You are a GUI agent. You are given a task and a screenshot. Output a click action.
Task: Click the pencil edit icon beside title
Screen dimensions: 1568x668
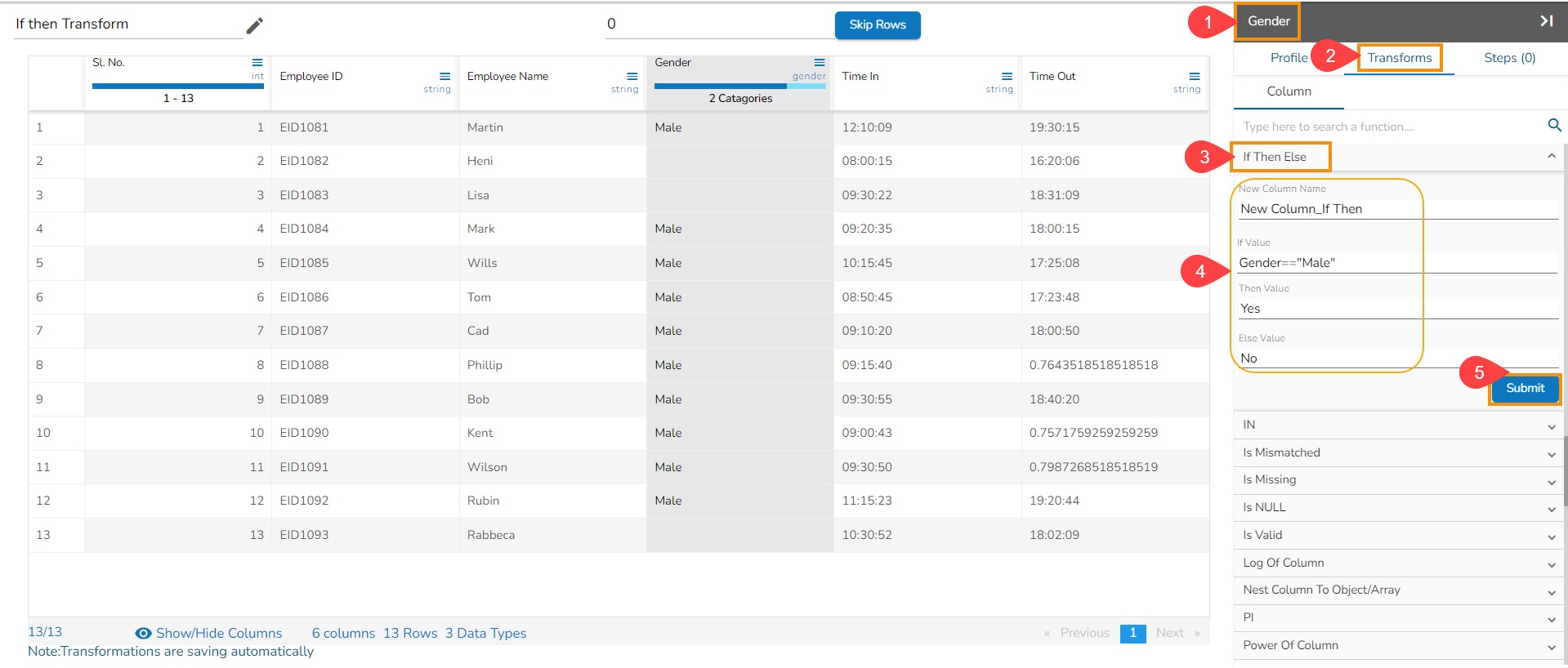255,26
